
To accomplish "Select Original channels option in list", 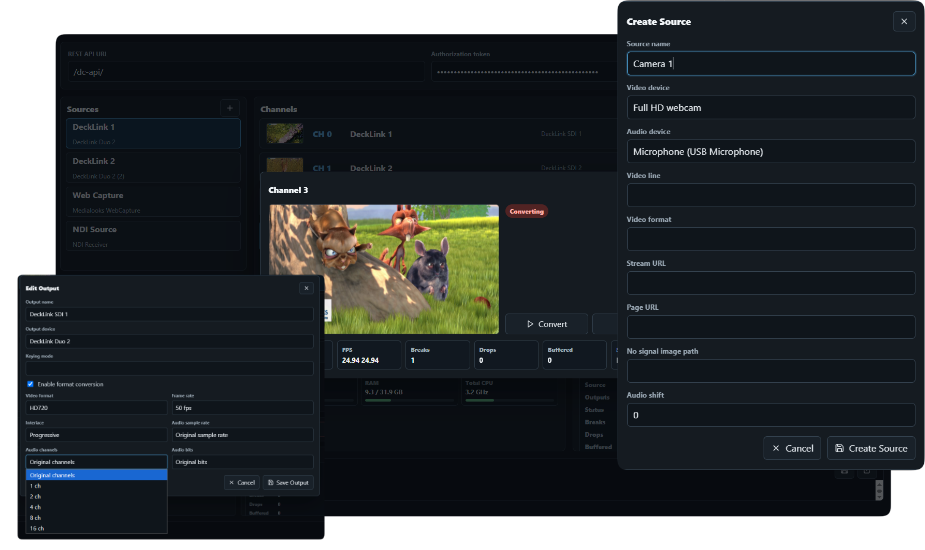I will click(97, 475).
